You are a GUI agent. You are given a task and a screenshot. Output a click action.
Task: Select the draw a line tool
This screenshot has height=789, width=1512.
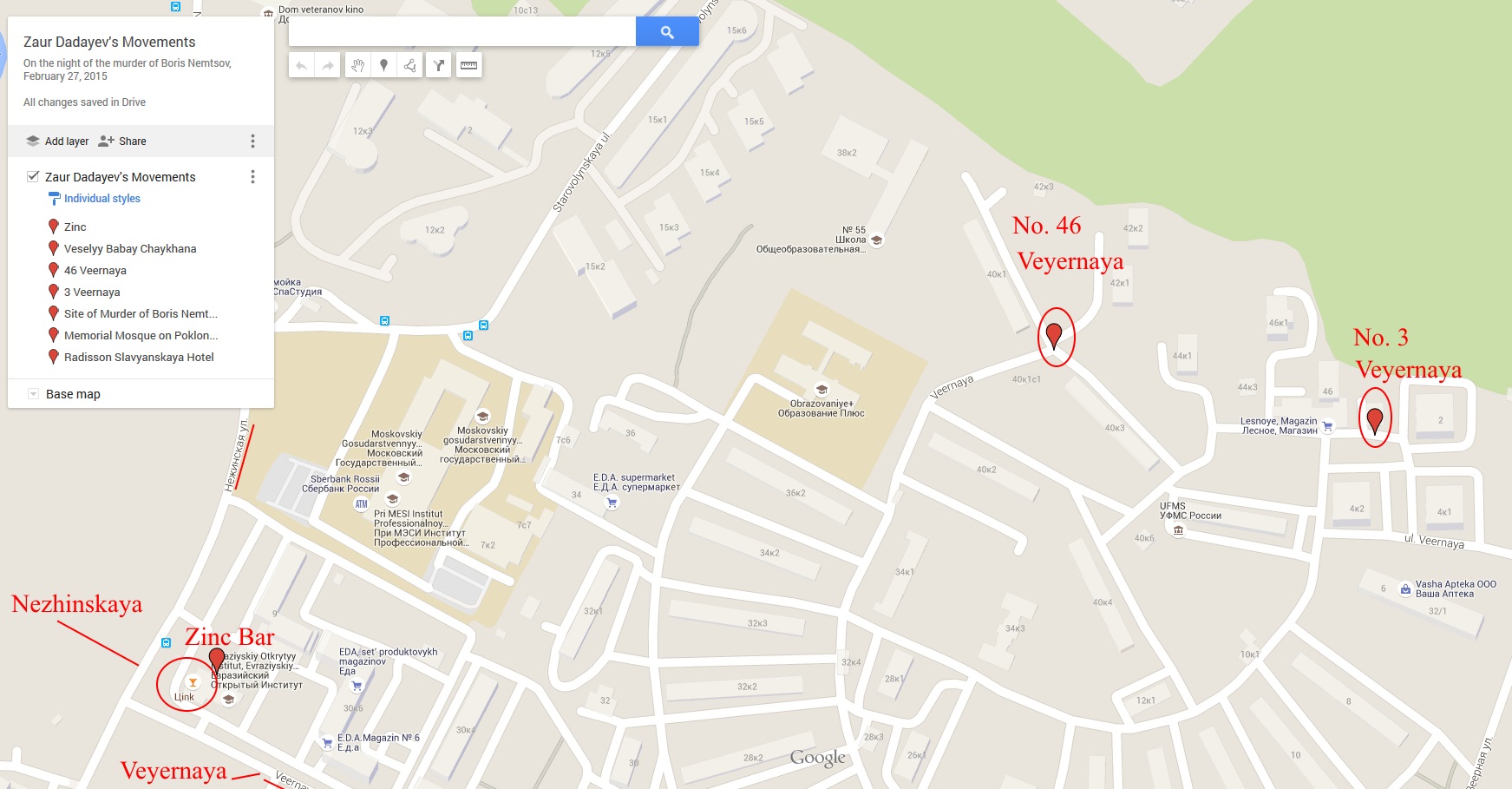click(x=409, y=65)
